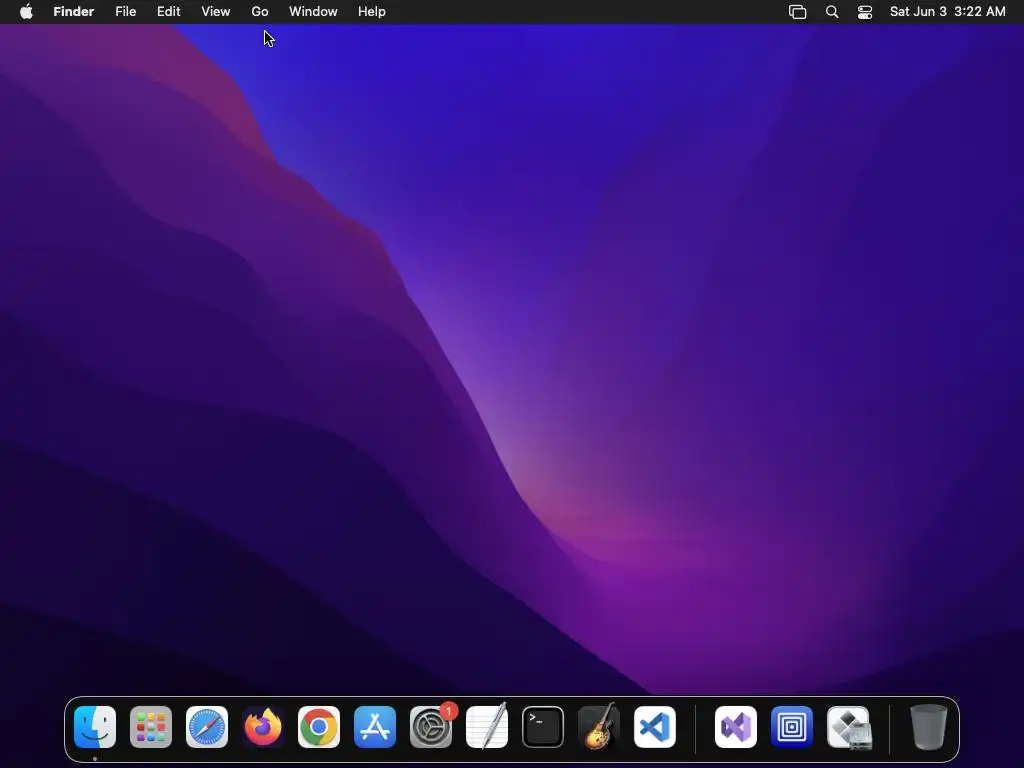Open the View menu
The image size is (1024, 768).
[216, 12]
